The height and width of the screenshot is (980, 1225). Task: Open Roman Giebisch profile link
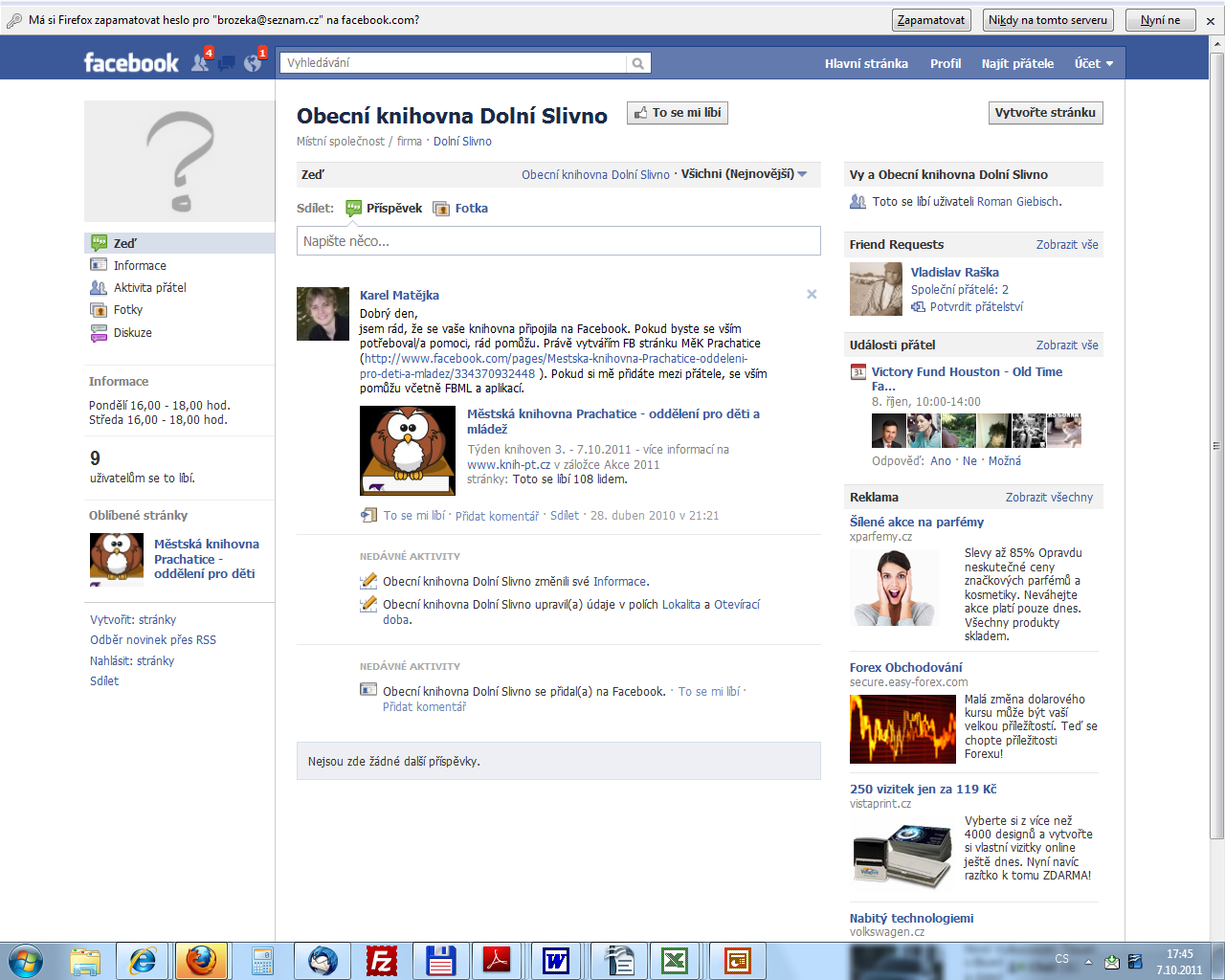click(x=1017, y=202)
